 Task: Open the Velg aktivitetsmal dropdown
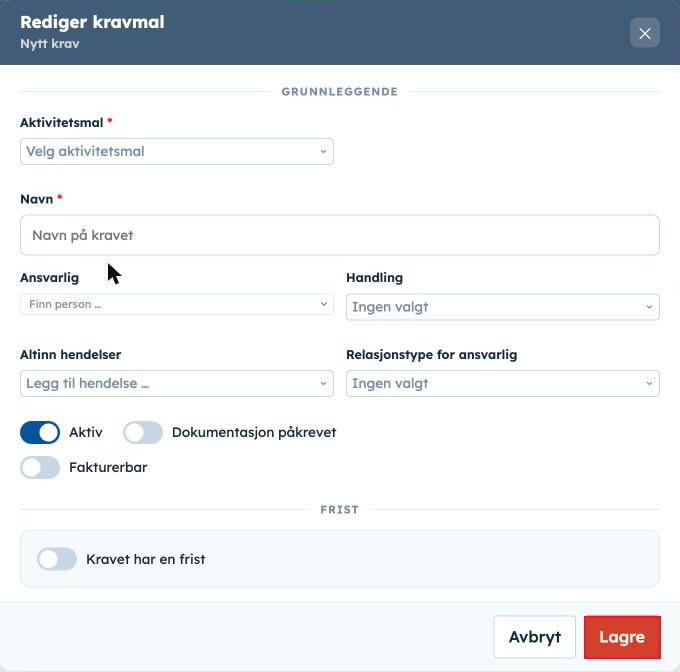(x=177, y=151)
